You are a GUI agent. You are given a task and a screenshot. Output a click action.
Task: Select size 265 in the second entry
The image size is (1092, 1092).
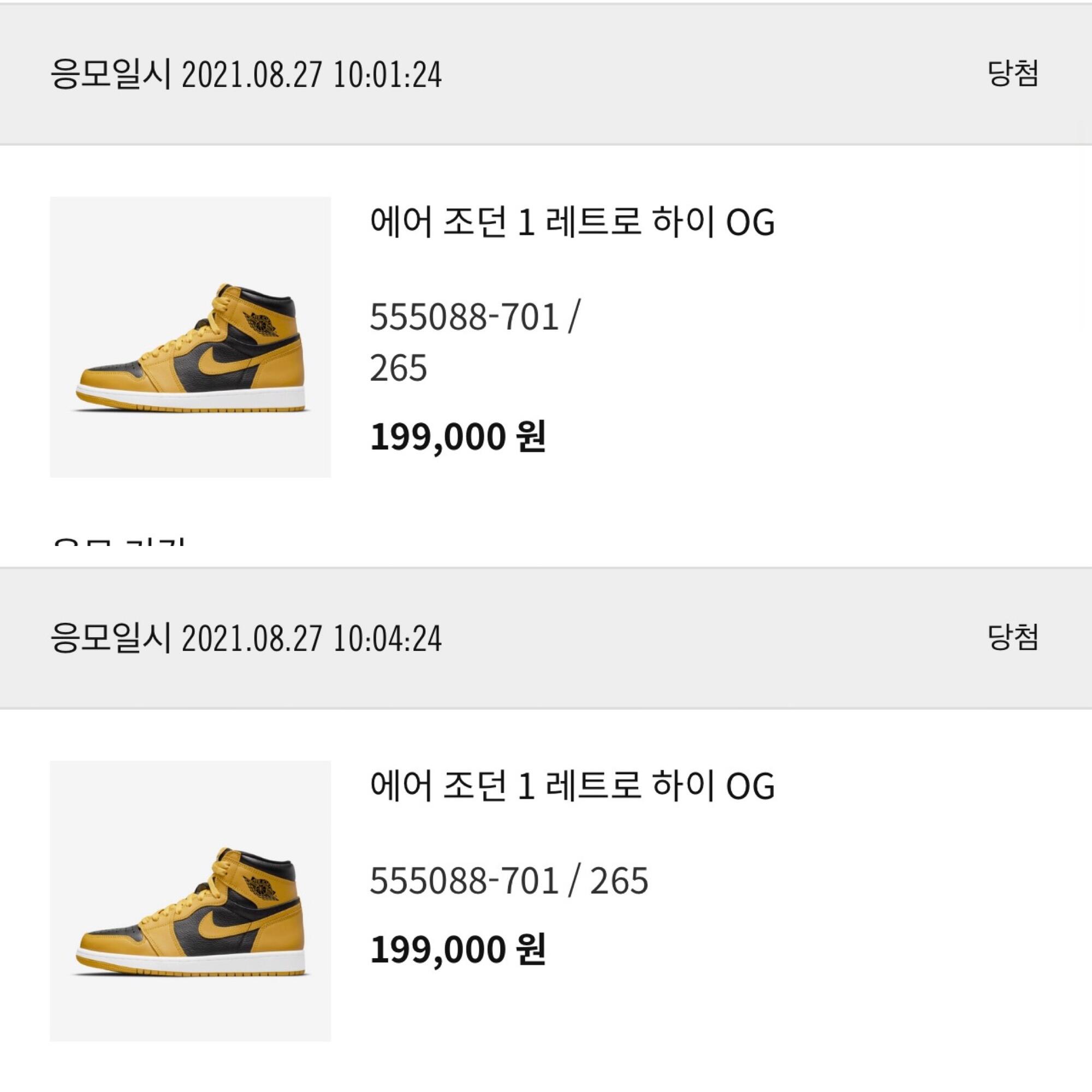pos(620,881)
